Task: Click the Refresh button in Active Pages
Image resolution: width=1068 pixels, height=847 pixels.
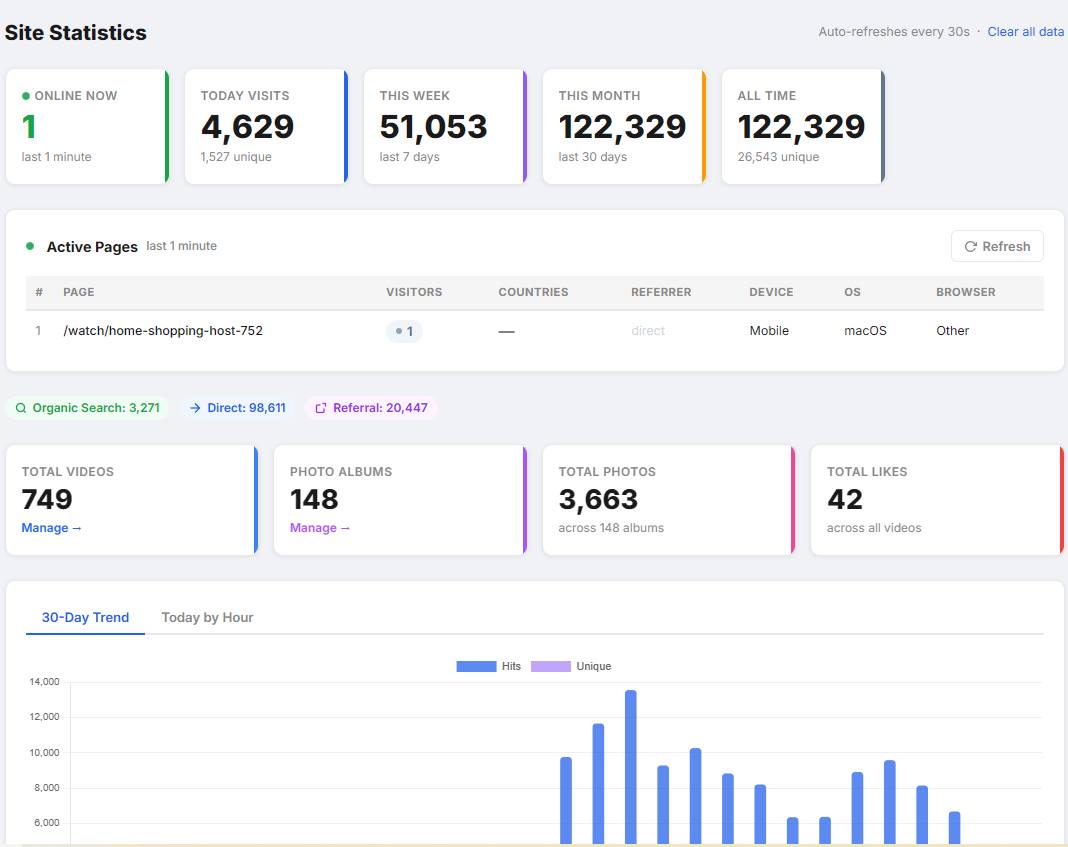Action: (x=997, y=246)
